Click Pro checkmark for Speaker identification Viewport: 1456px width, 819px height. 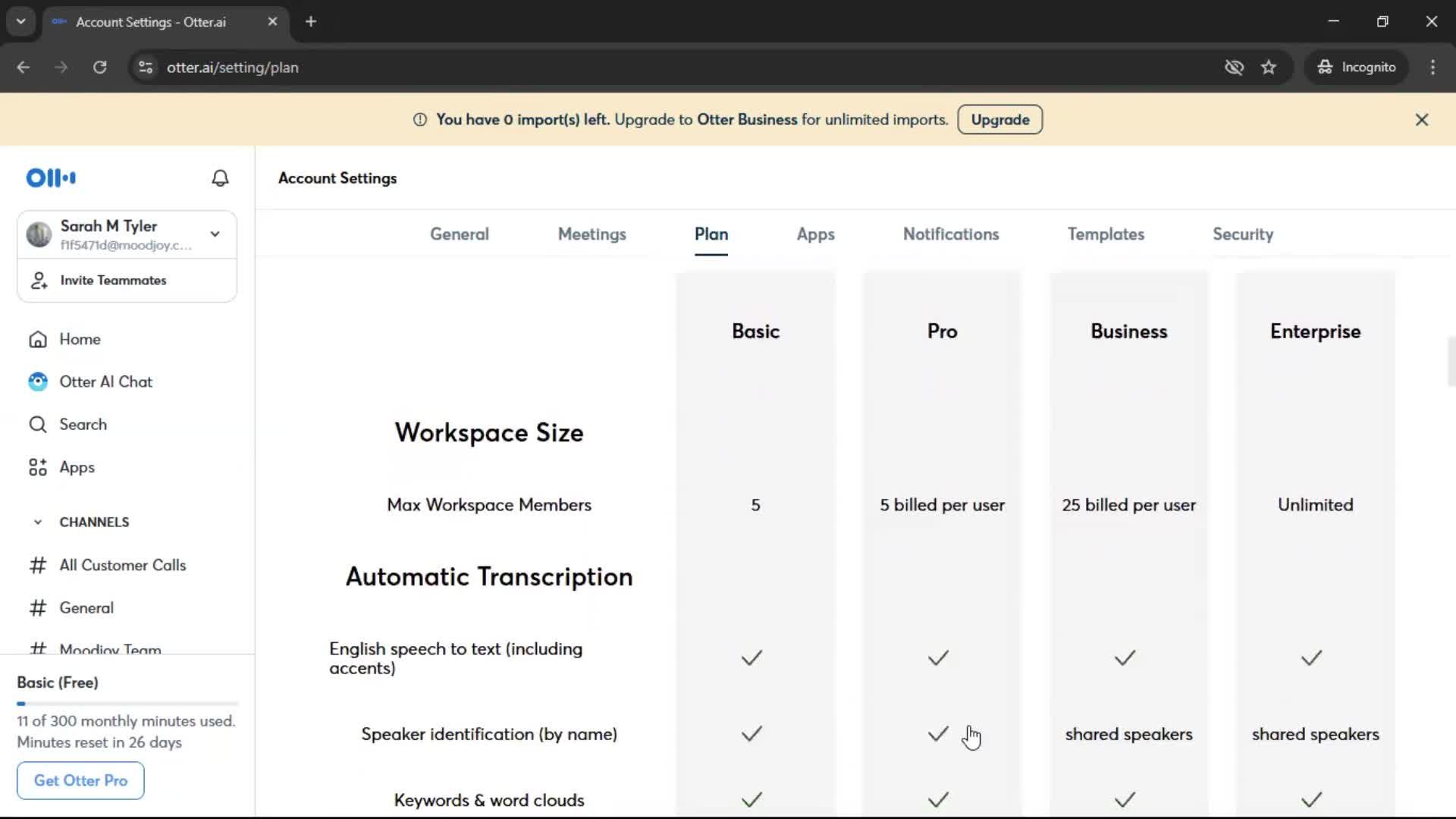coord(938,734)
